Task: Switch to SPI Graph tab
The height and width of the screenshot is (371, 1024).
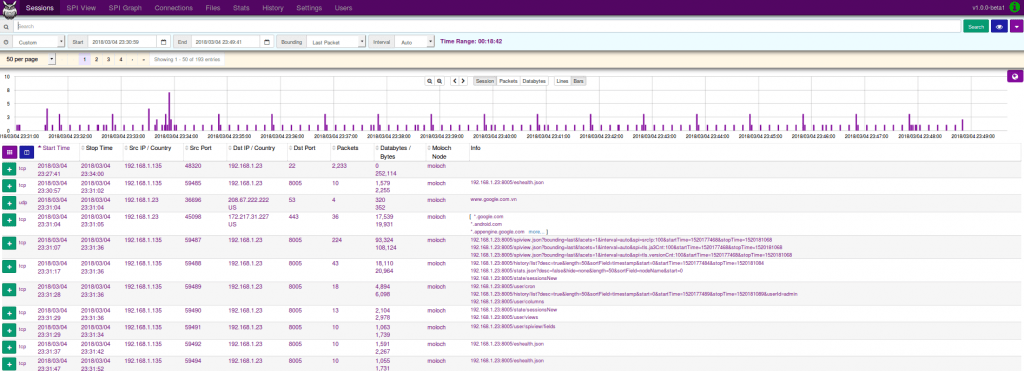Action: (125, 8)
